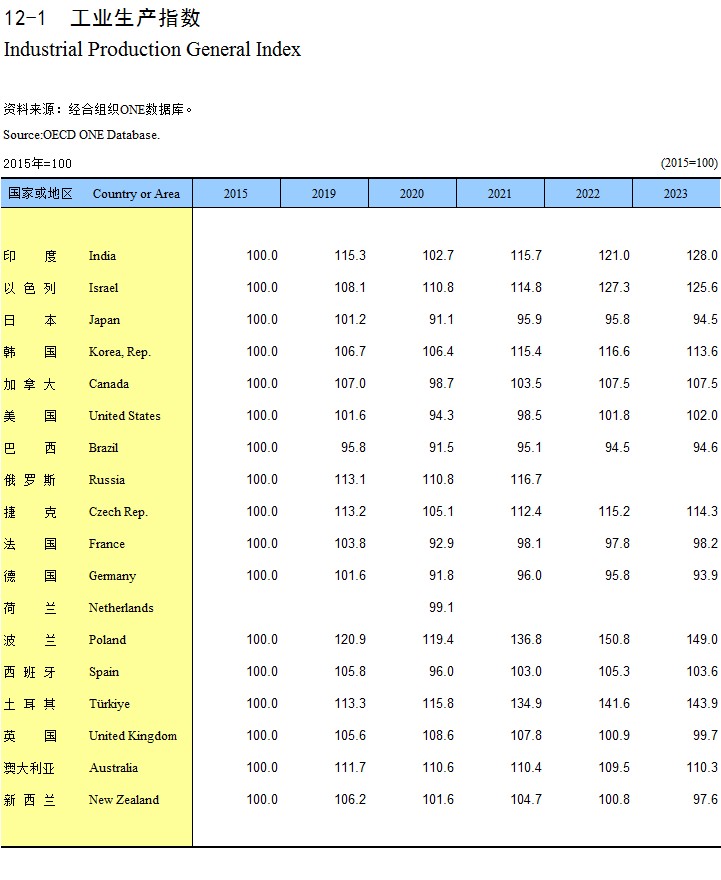Image resolution: width=721 pixels, height=880 pixels.
Task: Select the 2023 column header
Action: tap(676, 194)
